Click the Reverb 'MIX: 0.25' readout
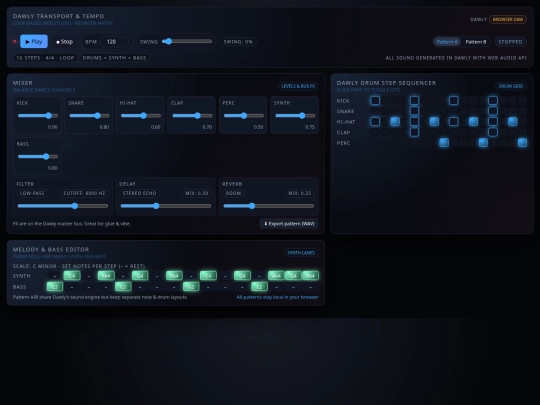The image size is (540, 405). (x=300, y=193)
